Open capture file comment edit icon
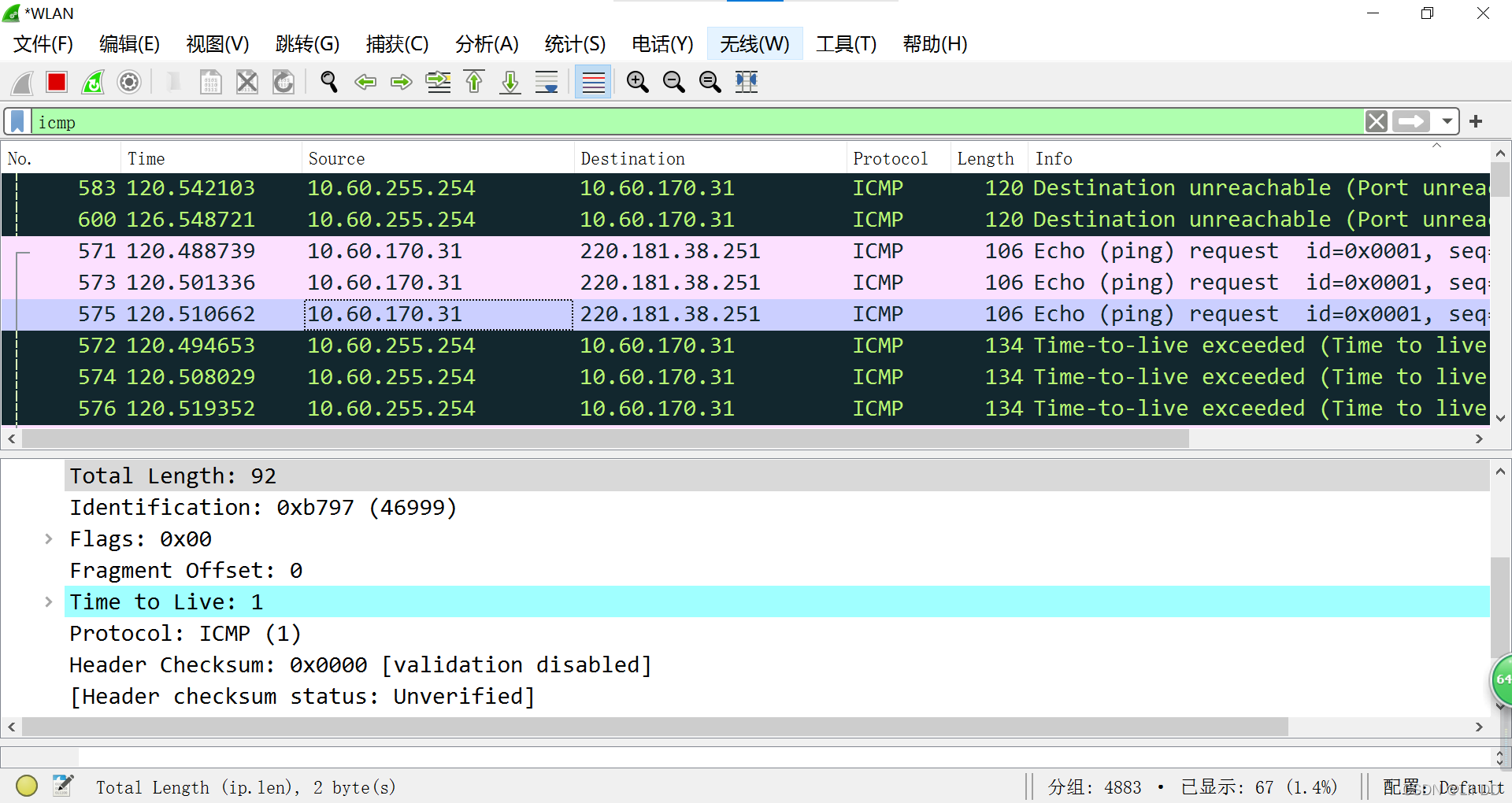Viewport: 1512px width, 803px height. click(x=63, y=786)
